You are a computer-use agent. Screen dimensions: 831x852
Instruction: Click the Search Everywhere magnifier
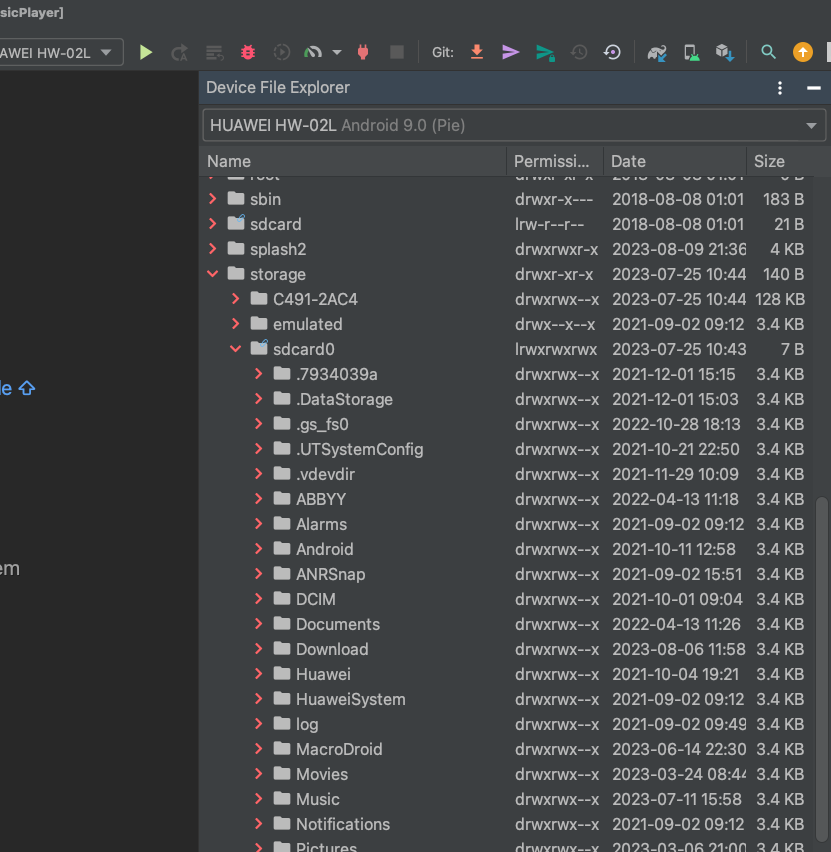tap(768, 52)
